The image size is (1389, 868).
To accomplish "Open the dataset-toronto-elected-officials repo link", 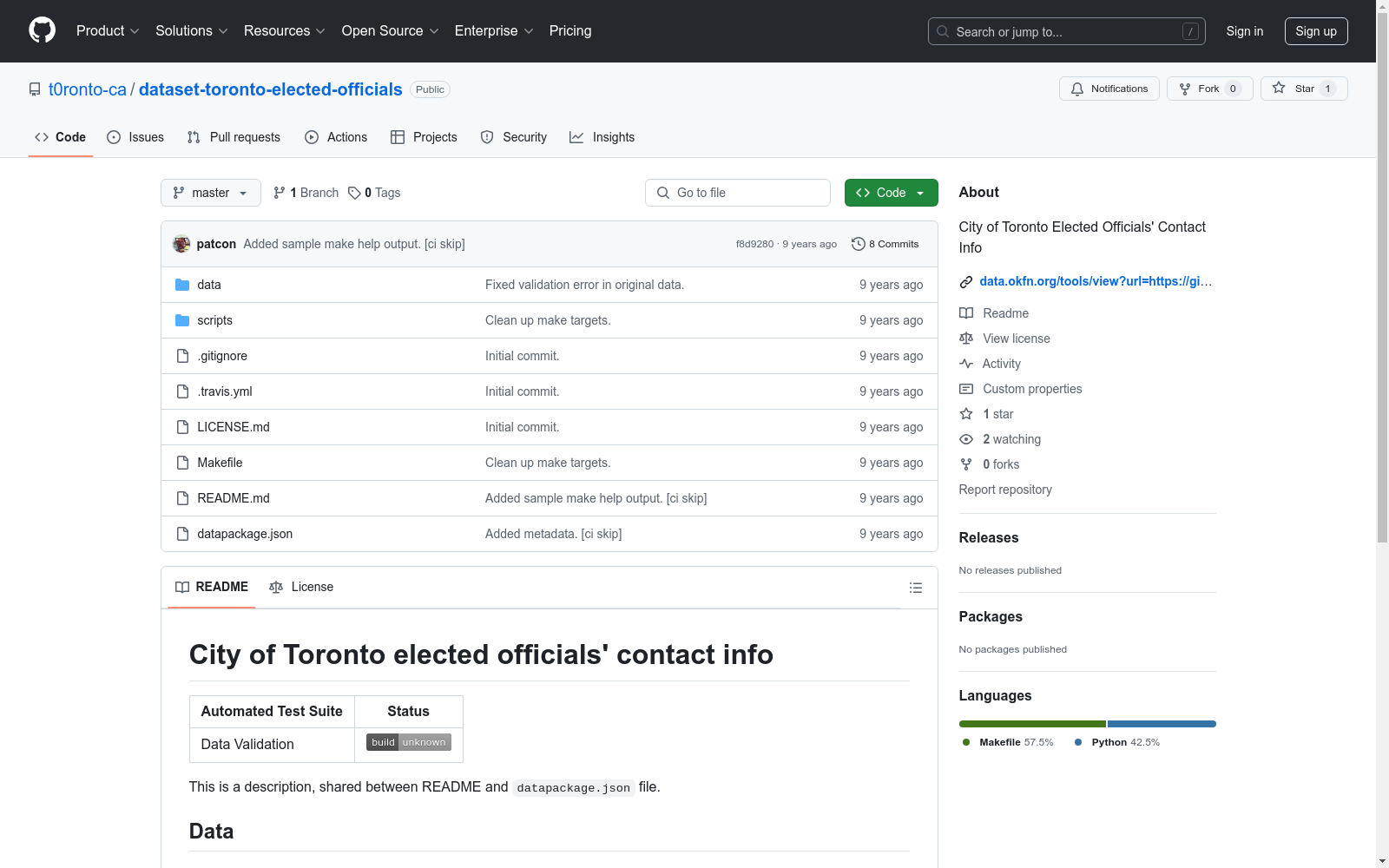I will click(x=271, y=89).
